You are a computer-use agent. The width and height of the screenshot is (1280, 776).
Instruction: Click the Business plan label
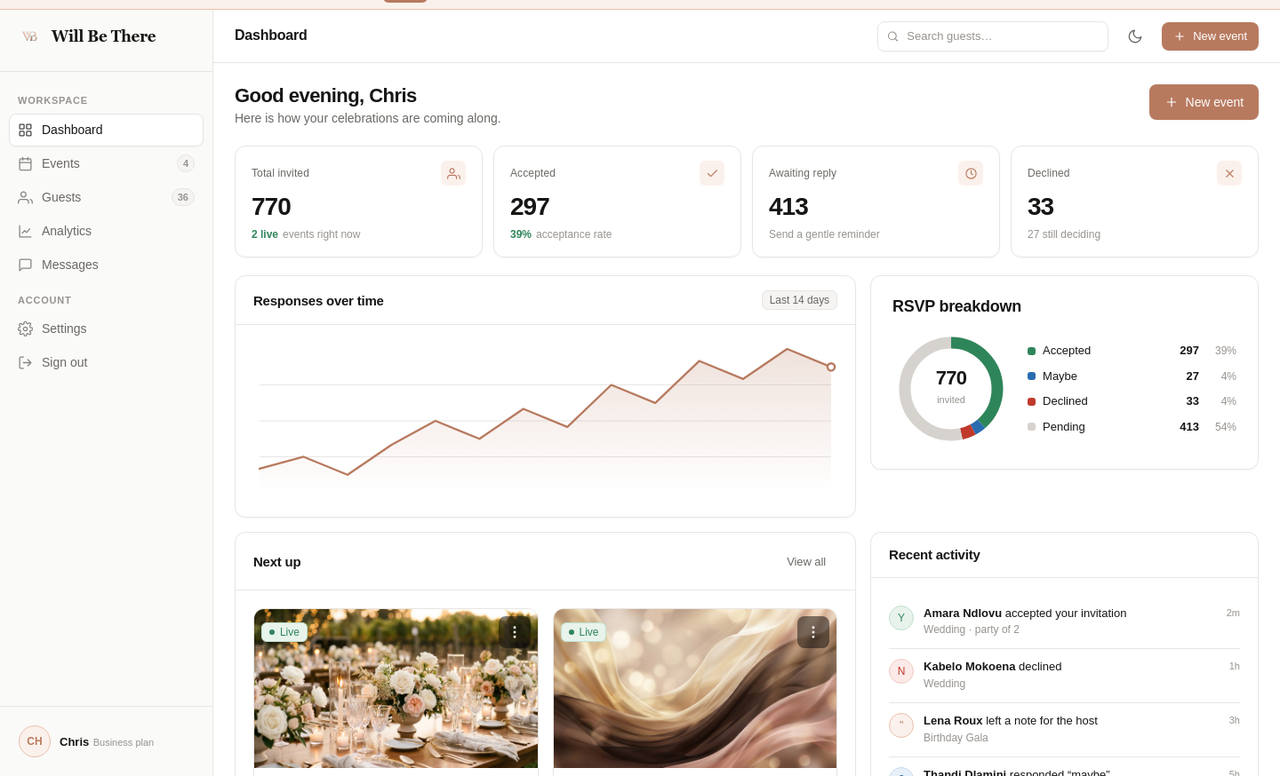pos(123,743)
